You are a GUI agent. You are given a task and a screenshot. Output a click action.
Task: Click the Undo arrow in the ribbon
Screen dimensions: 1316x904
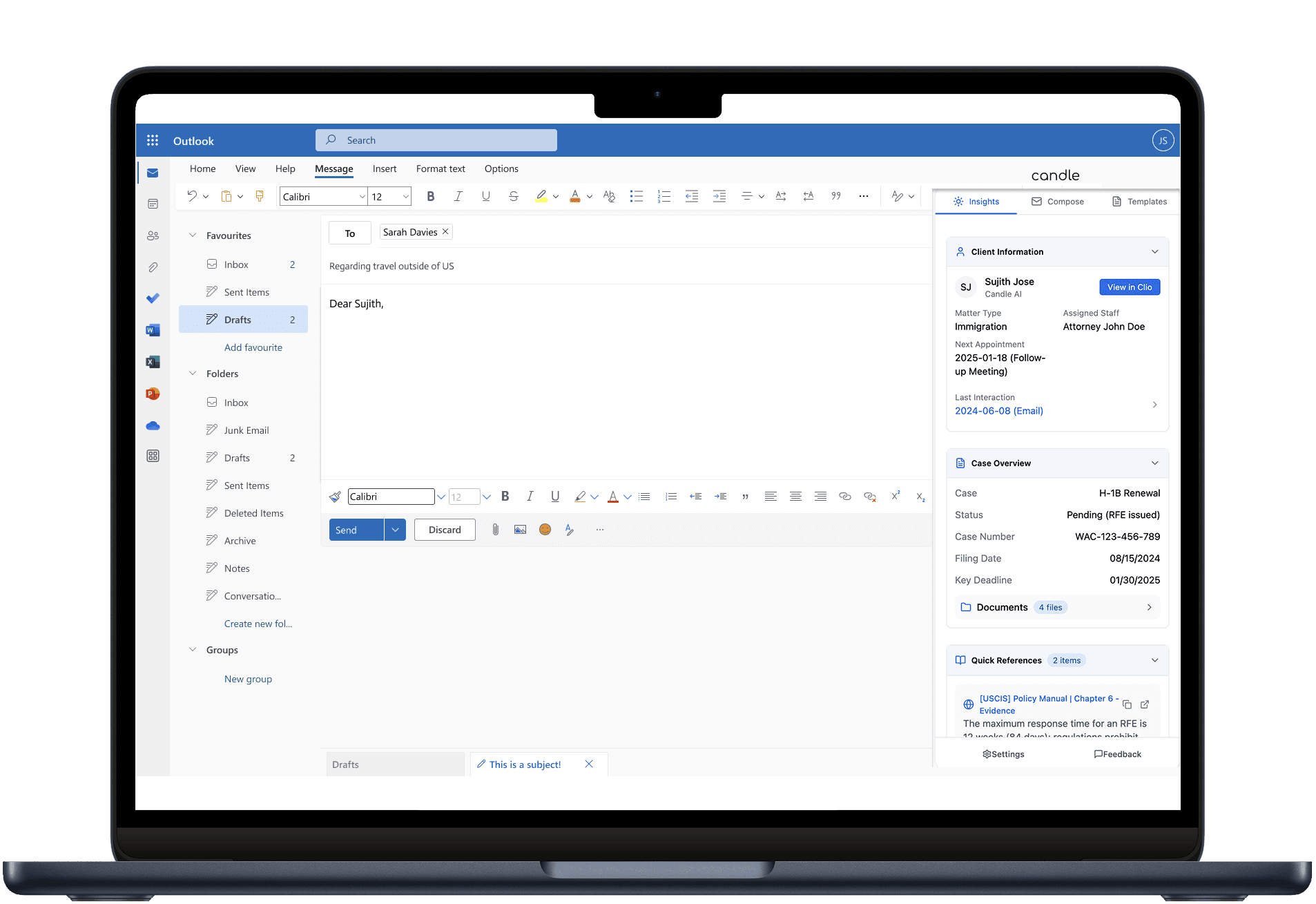click(x=192, y=196)
